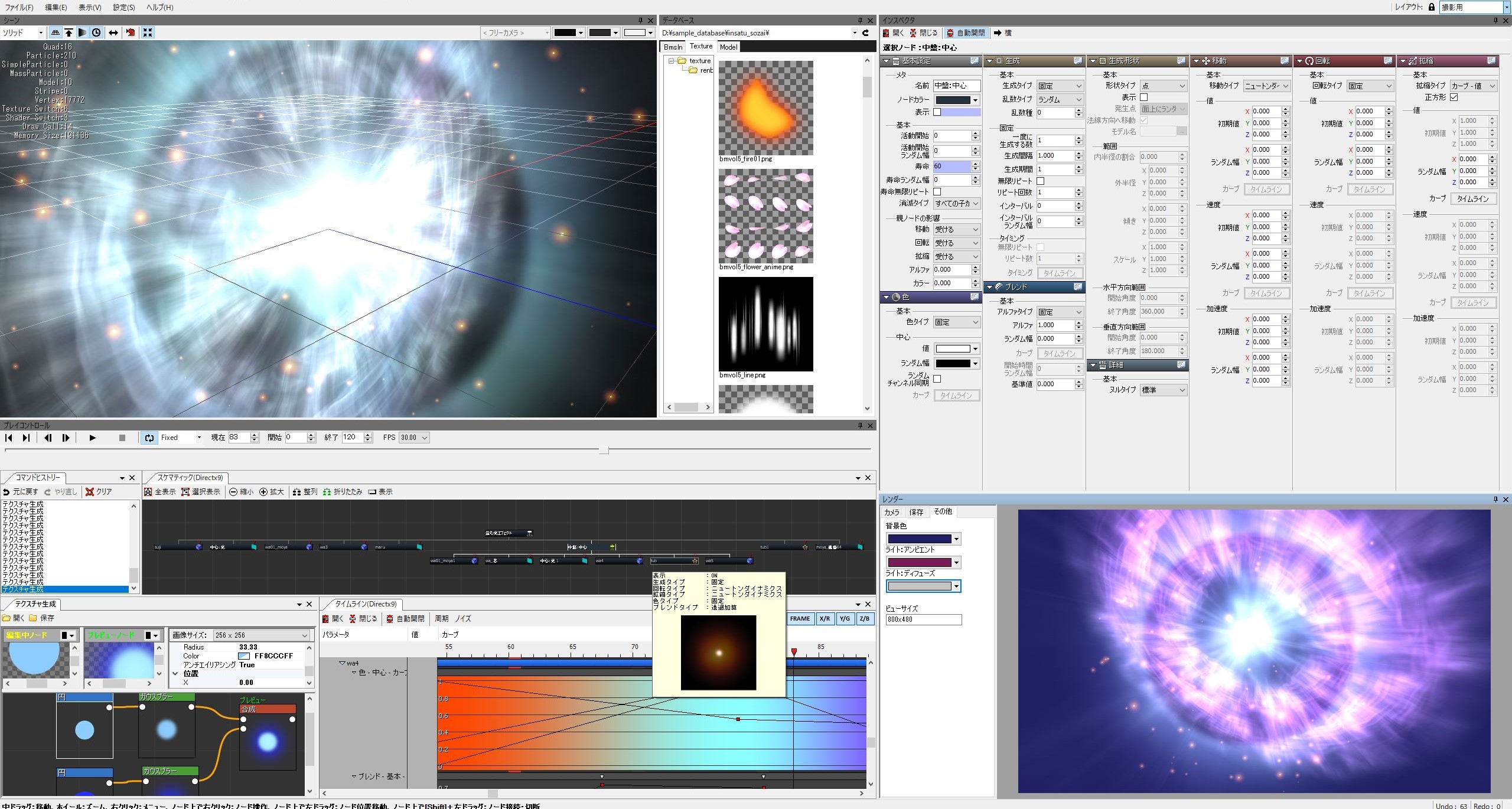
Task: Open 設定(S) menu
Action: (x=124, y=7)
